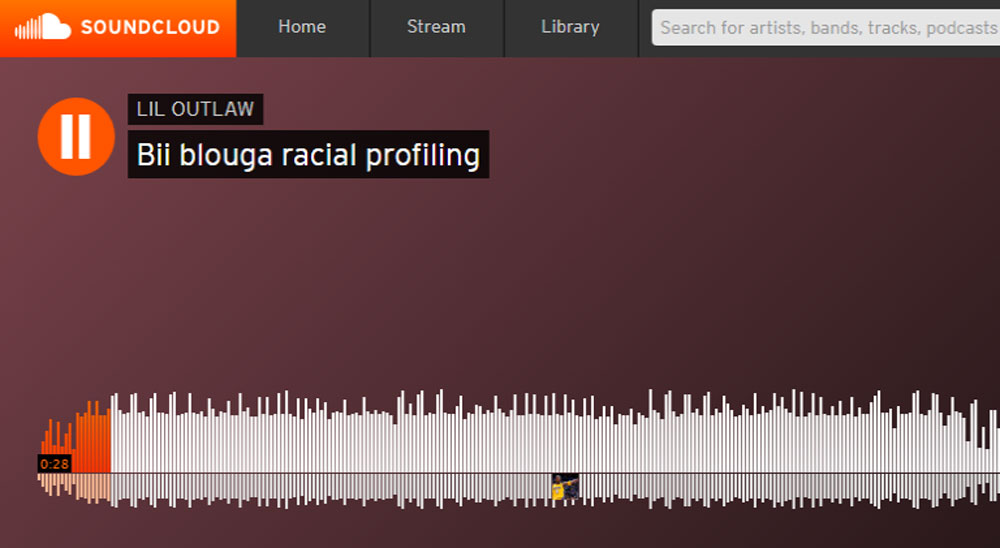
Task: Open the Library tab
Action: (570, 27)
